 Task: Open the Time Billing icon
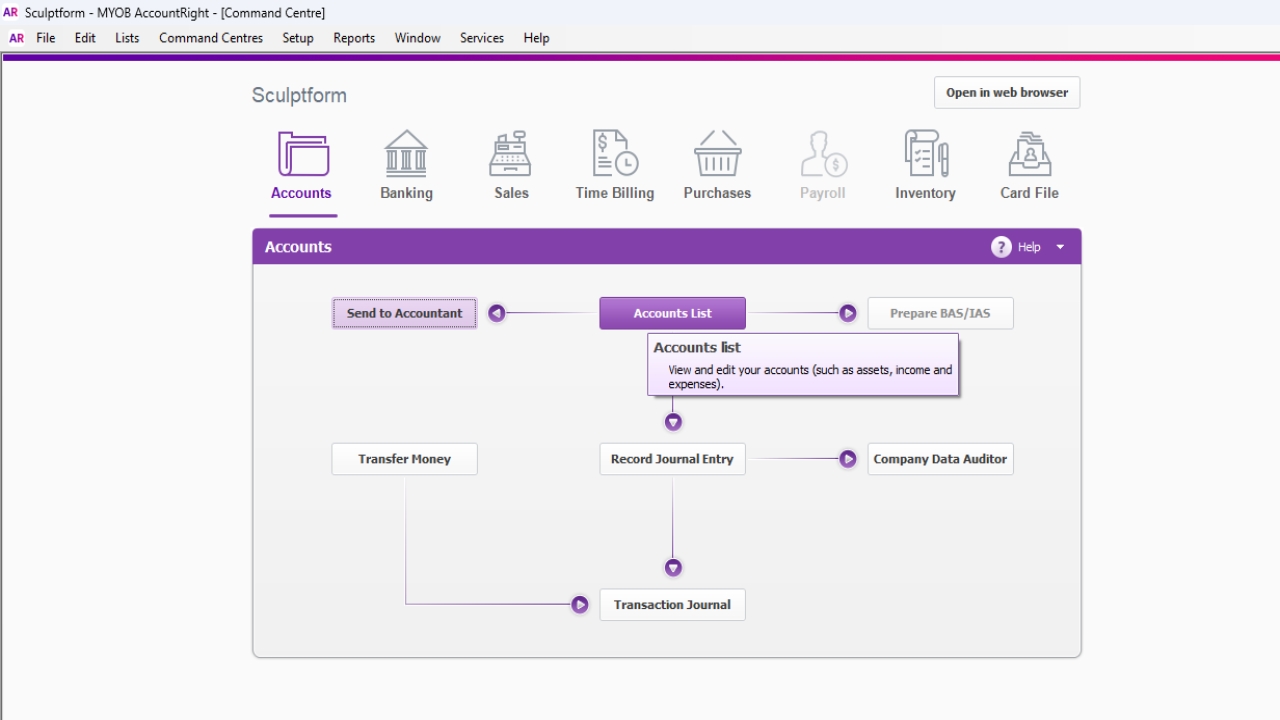(614, 155)
